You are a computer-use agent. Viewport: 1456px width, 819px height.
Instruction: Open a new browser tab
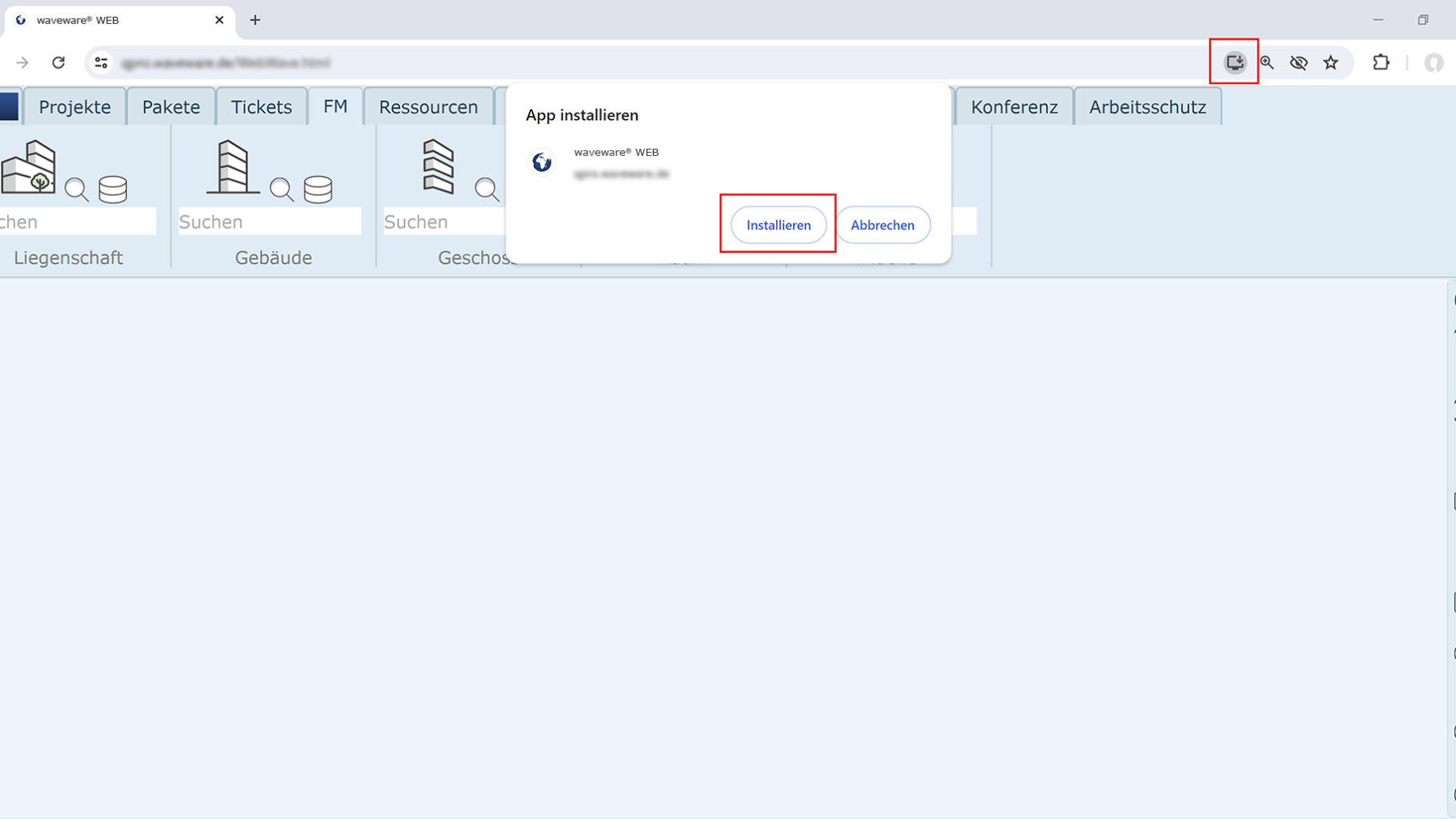(x=255, y=20)
